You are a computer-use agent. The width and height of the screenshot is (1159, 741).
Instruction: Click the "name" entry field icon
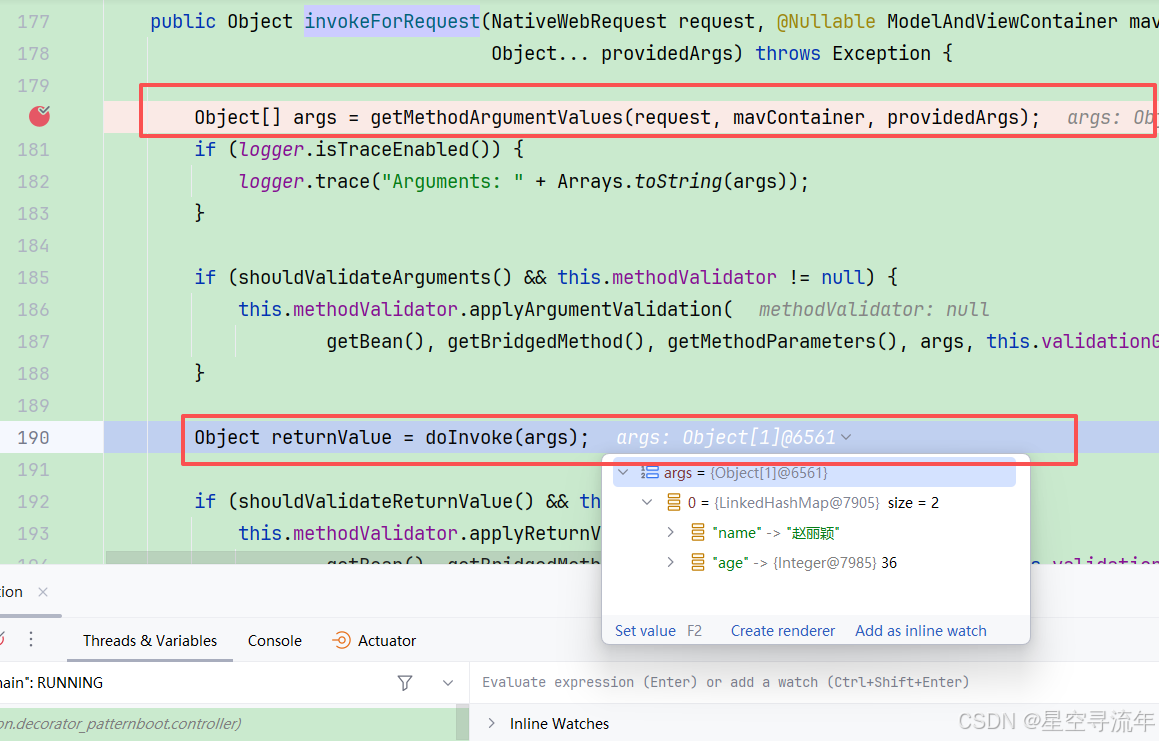[x=698, y=532]
